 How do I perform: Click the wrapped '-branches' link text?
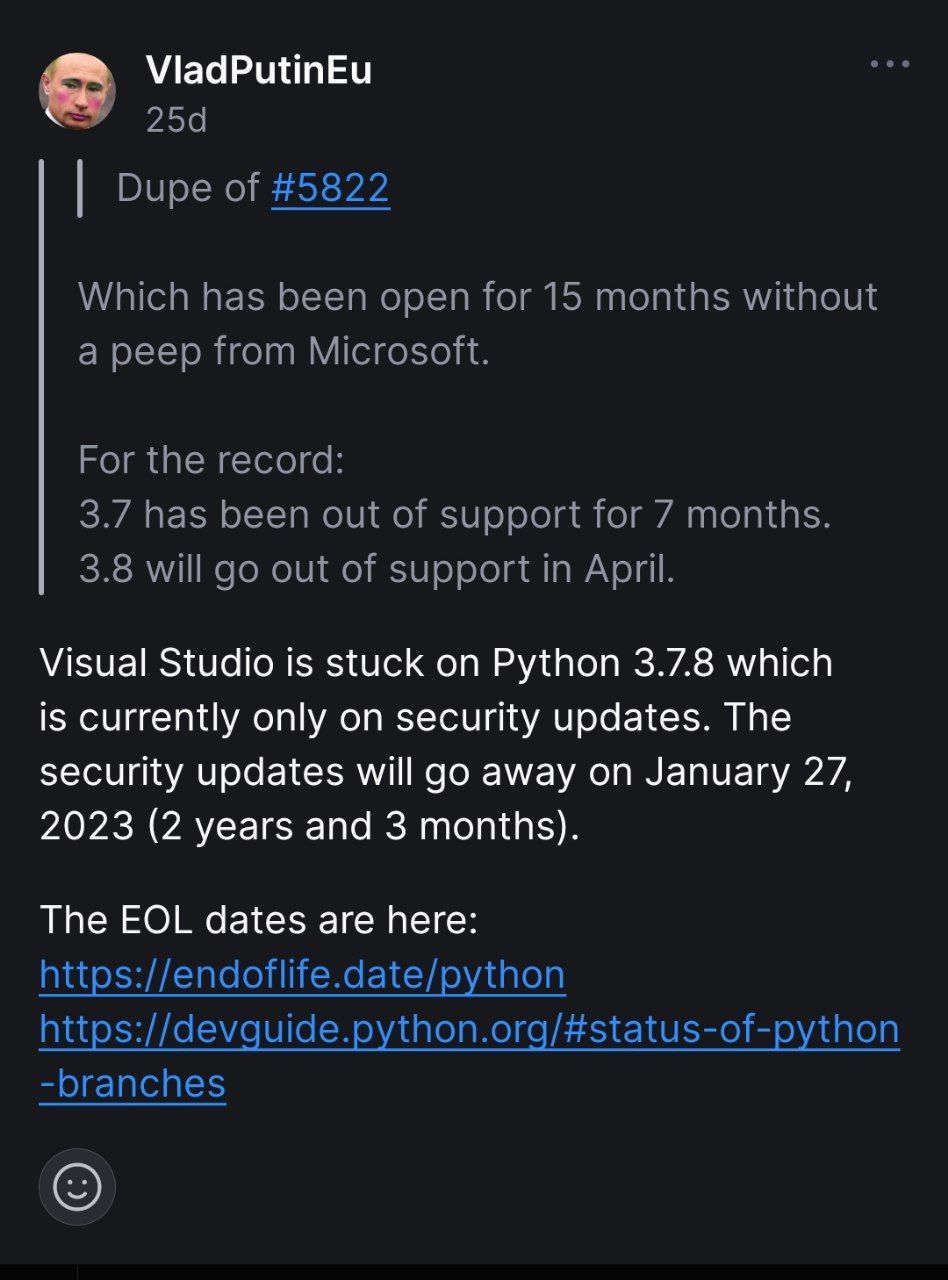point(132,1083)
